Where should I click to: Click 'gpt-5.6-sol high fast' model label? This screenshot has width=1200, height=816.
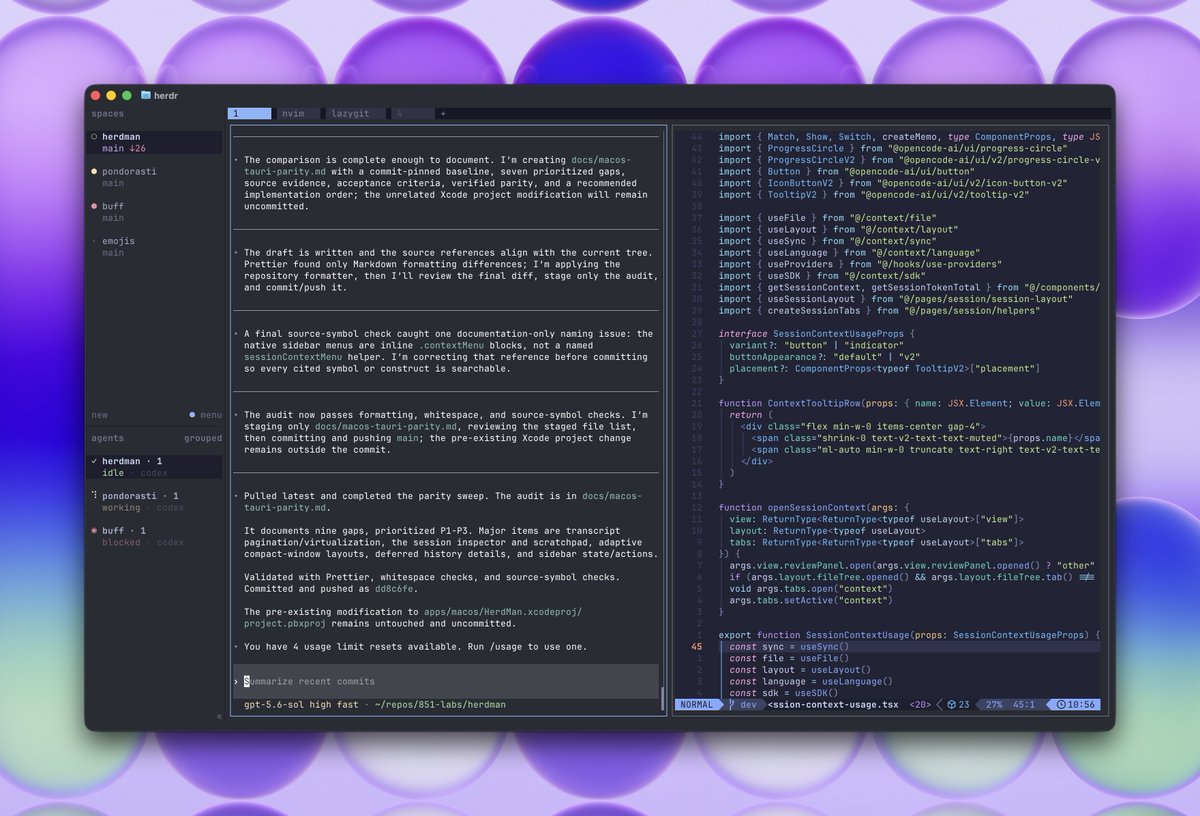(301, 705)
